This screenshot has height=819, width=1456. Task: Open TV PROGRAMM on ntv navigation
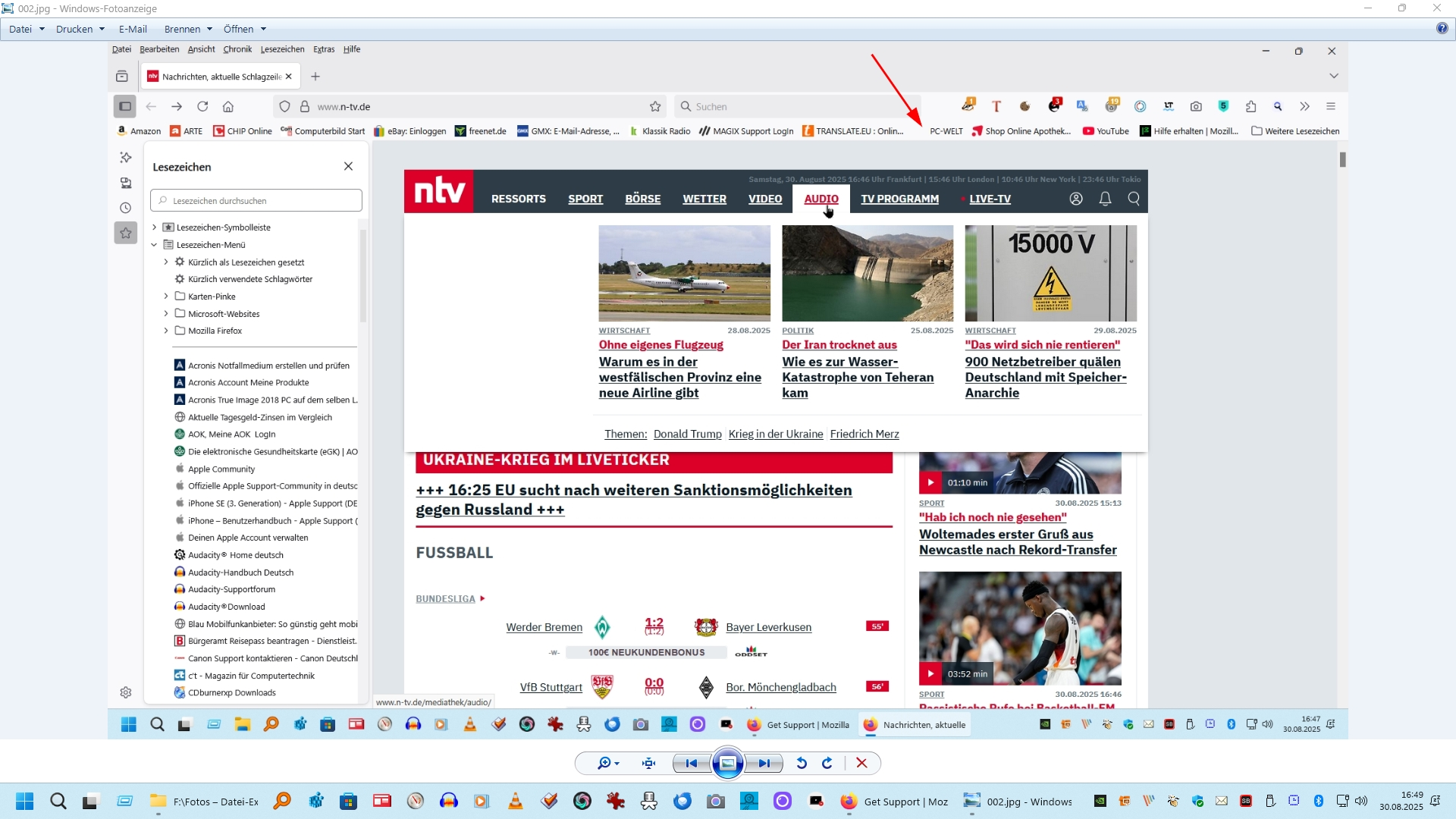pos(900,199)
